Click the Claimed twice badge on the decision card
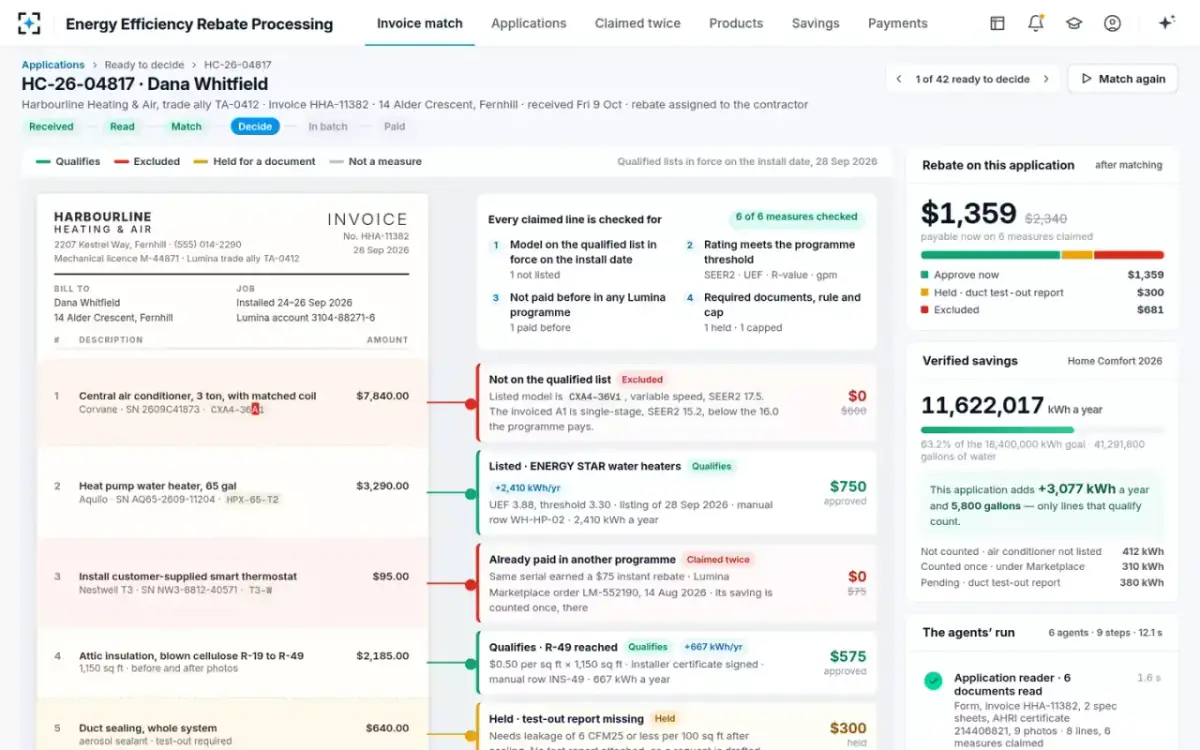This screenshot has width=1200, height=750. (718, 560)
